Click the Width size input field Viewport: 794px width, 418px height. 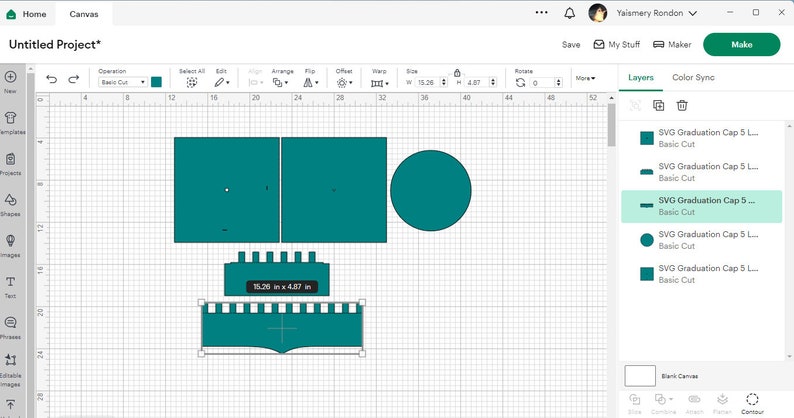(x=427, y=82)
